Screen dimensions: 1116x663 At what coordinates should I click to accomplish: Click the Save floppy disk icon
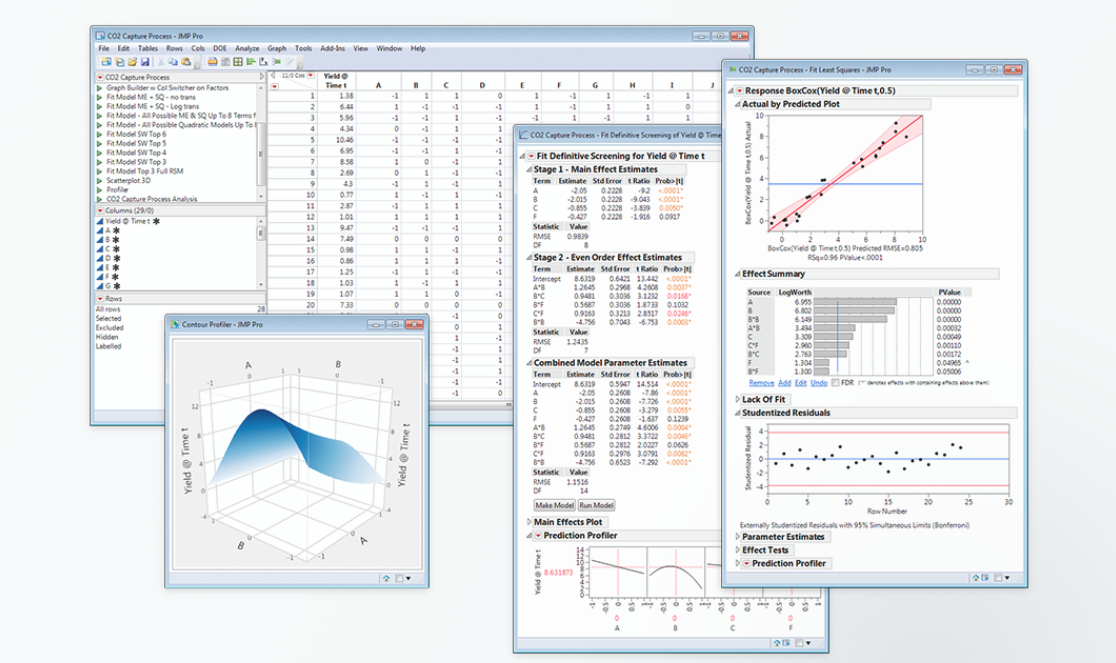[145, 62]
